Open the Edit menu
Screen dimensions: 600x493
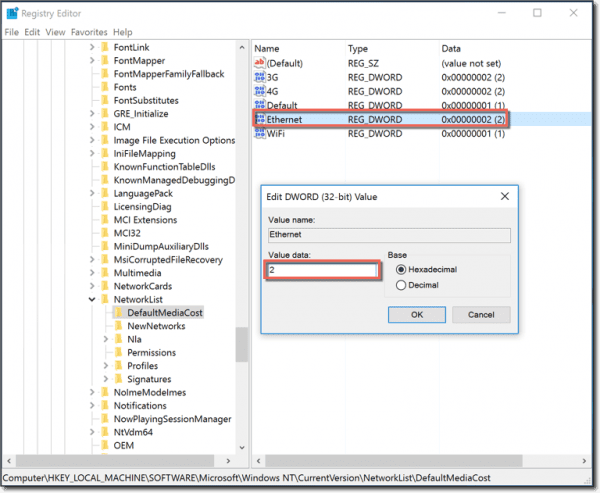tap(32, 32)
